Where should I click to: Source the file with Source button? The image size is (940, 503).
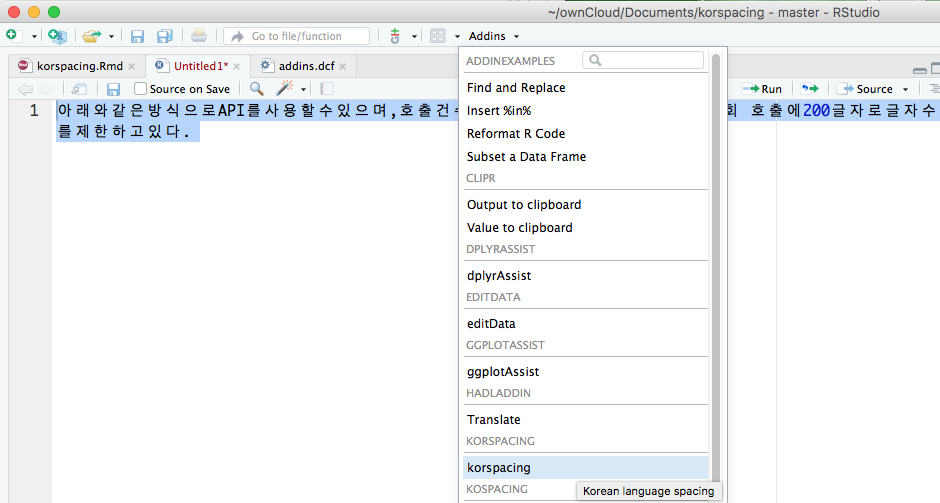(x=865, y=89)
